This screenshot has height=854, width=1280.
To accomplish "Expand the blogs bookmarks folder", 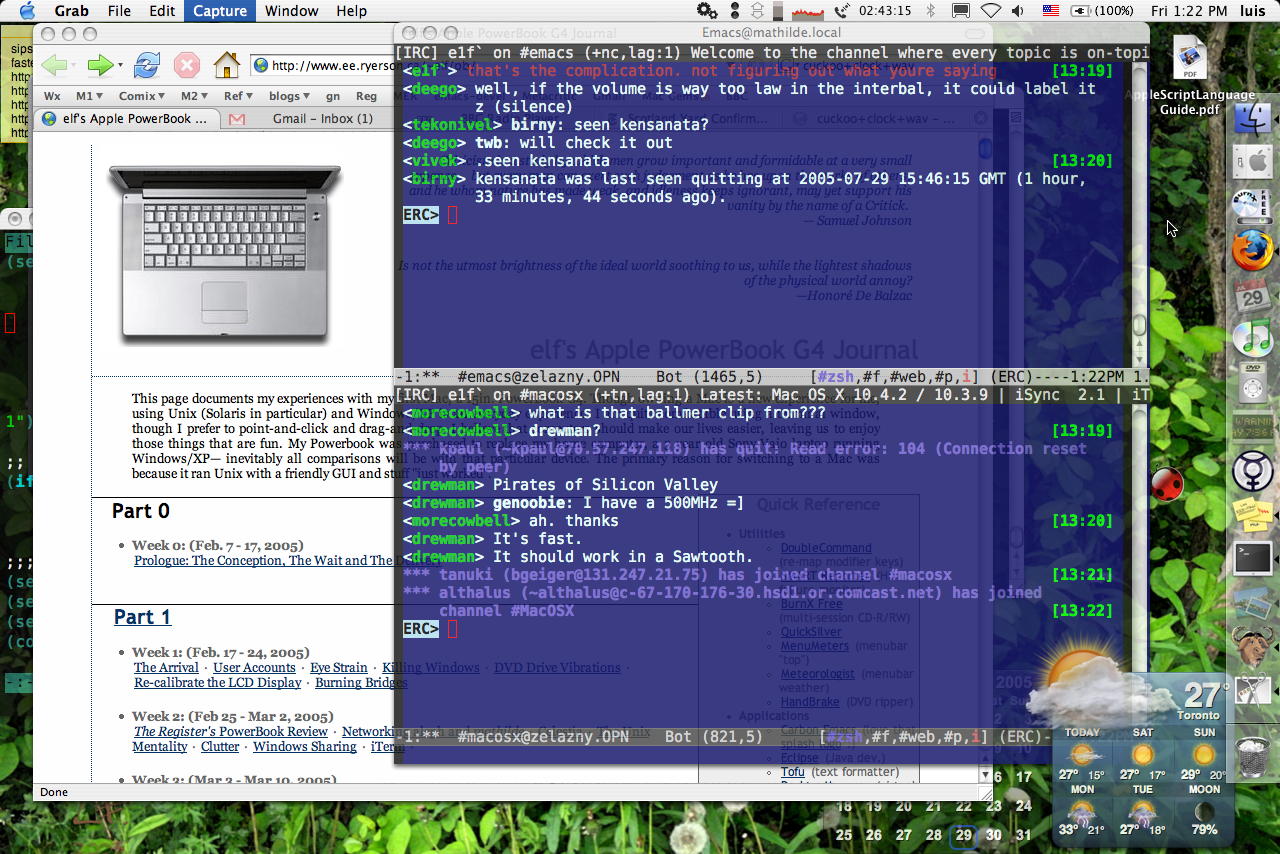I will pos(289,96).
